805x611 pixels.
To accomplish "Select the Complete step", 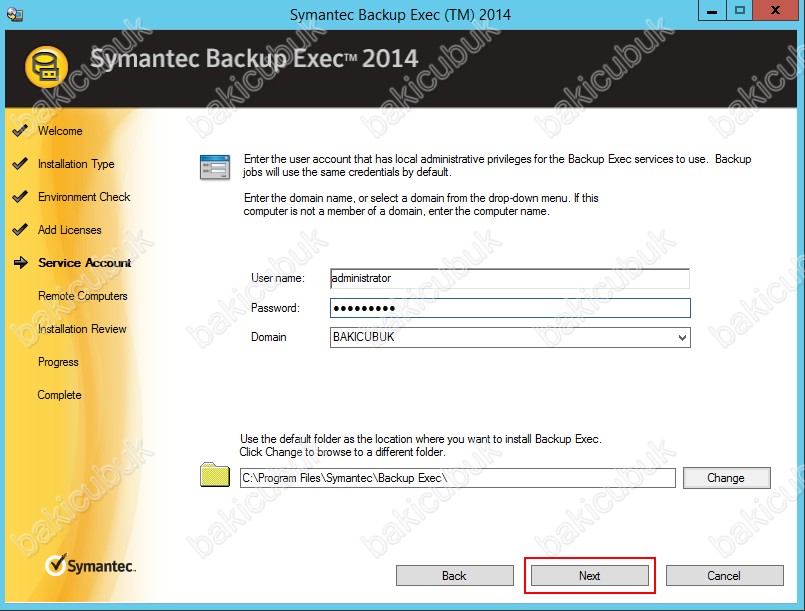I will pyautogui.click(x=59, y=395).
